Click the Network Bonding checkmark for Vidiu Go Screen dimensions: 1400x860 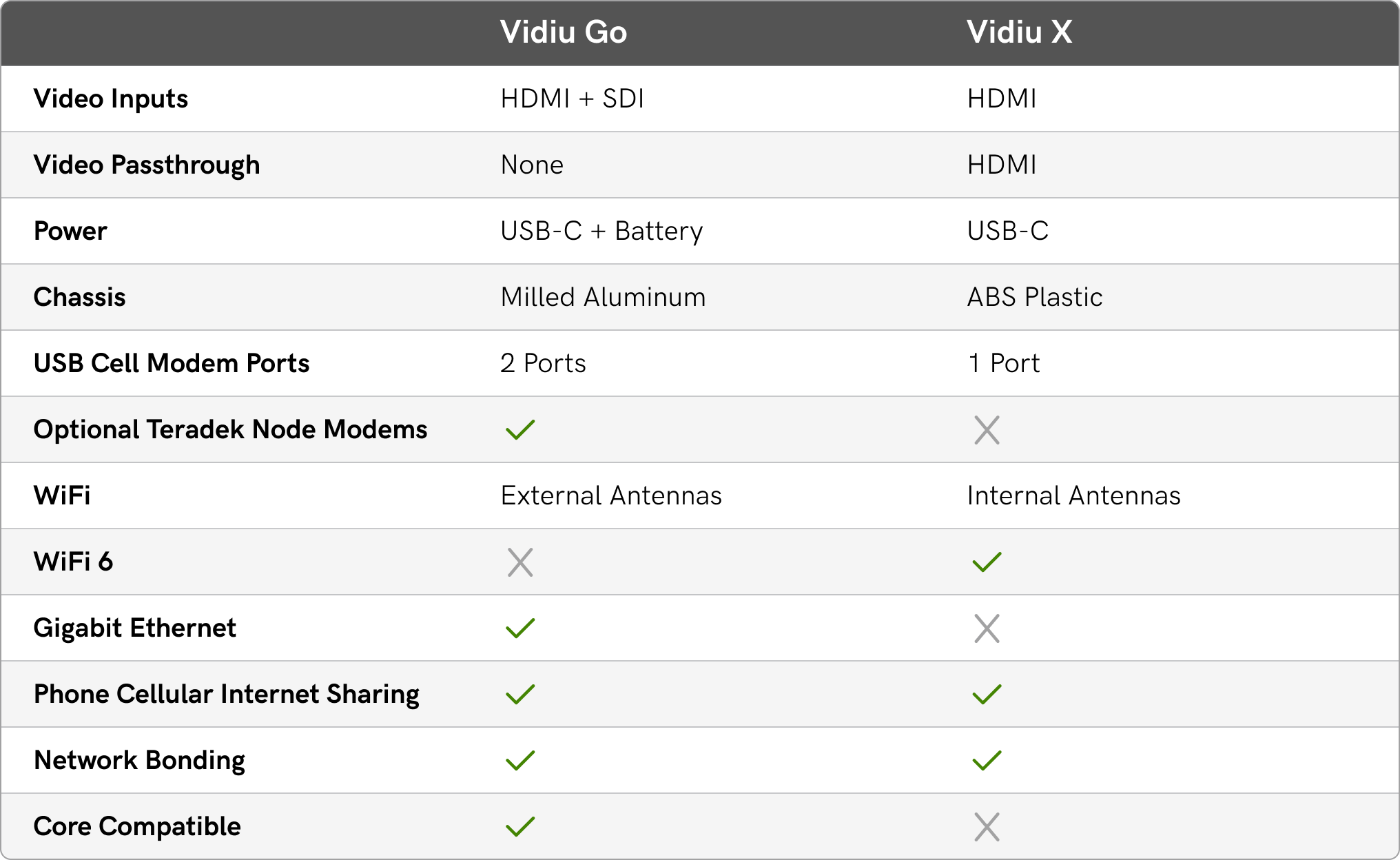tap(520, 761)
